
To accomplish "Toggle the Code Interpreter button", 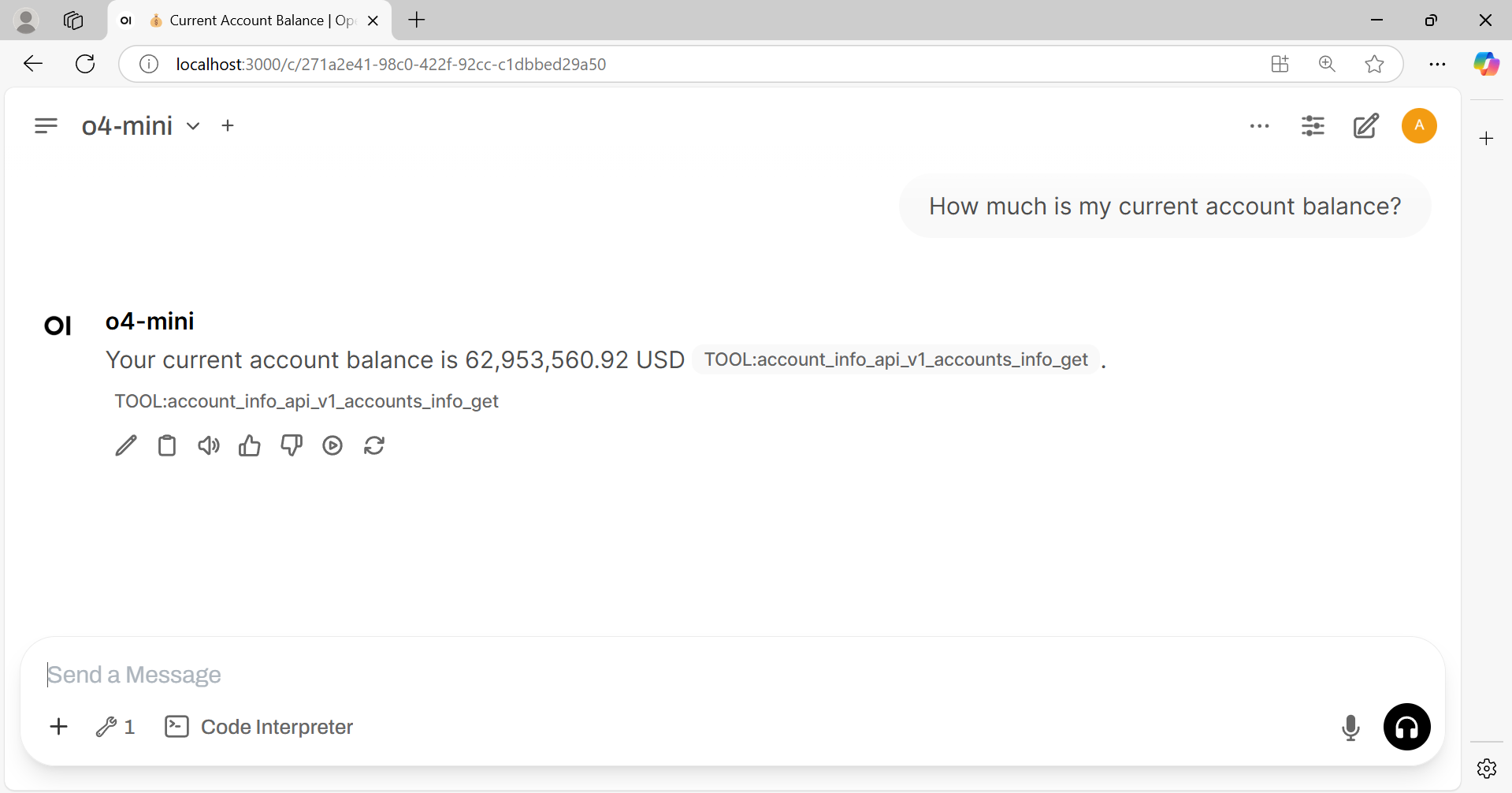I will click(259, 727).
